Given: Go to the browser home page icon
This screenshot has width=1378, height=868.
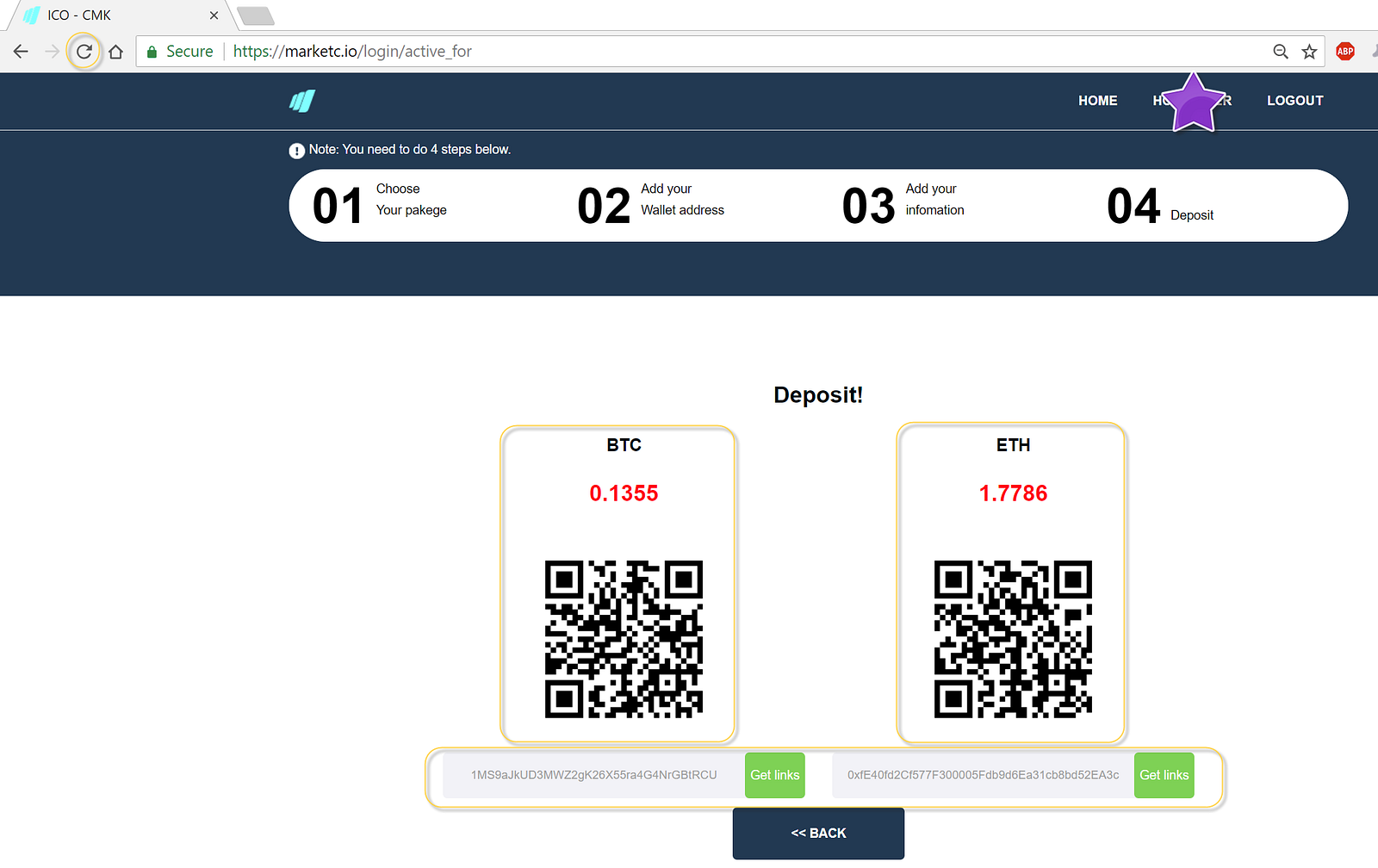Looking at the screenshot, I should pyautogui.click(x=115, y=52).
